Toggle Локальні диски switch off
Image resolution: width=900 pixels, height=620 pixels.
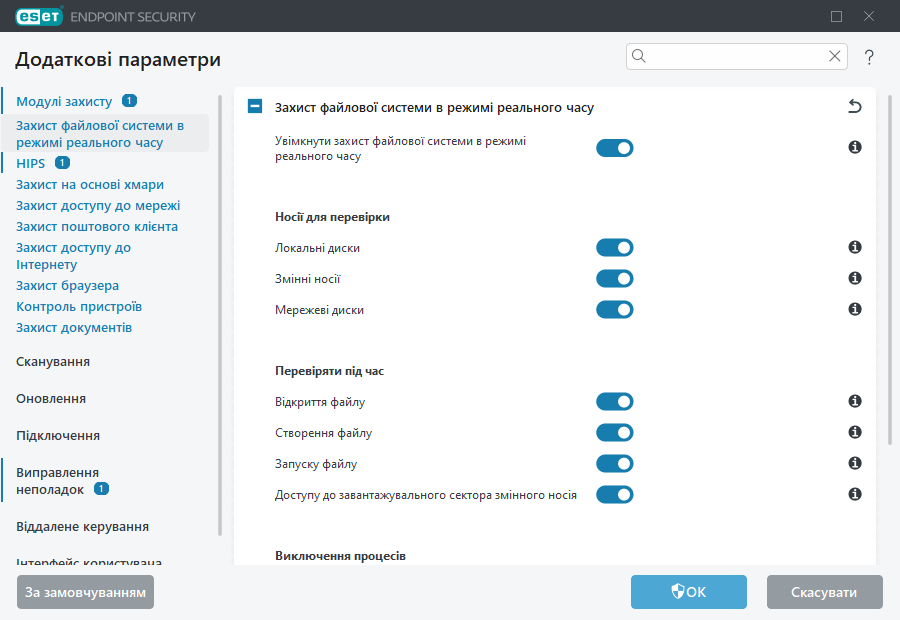(615, 248)
